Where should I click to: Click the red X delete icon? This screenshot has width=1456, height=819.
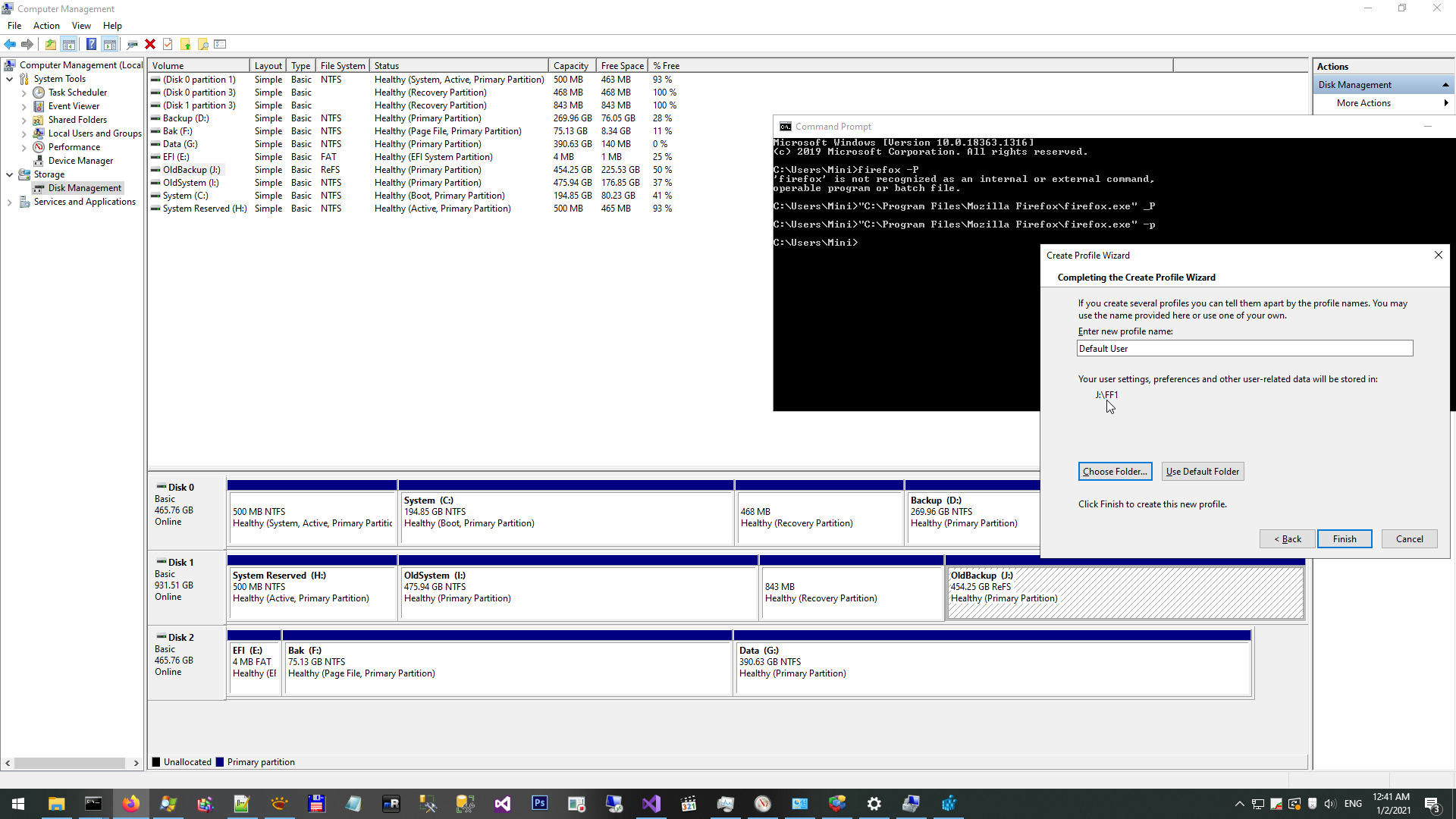pos(150,44)
